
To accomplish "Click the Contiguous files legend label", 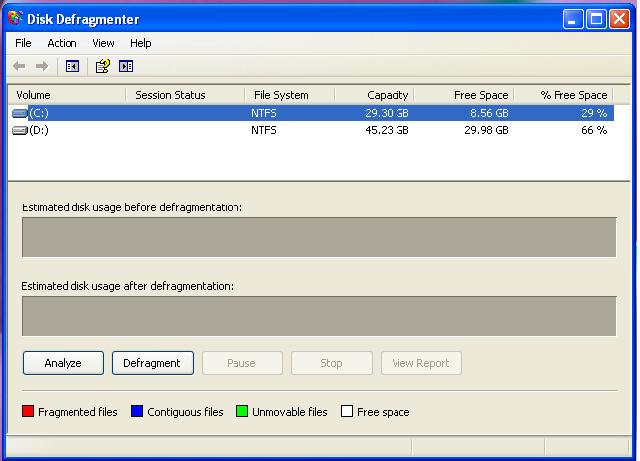I will pos(185,412).
